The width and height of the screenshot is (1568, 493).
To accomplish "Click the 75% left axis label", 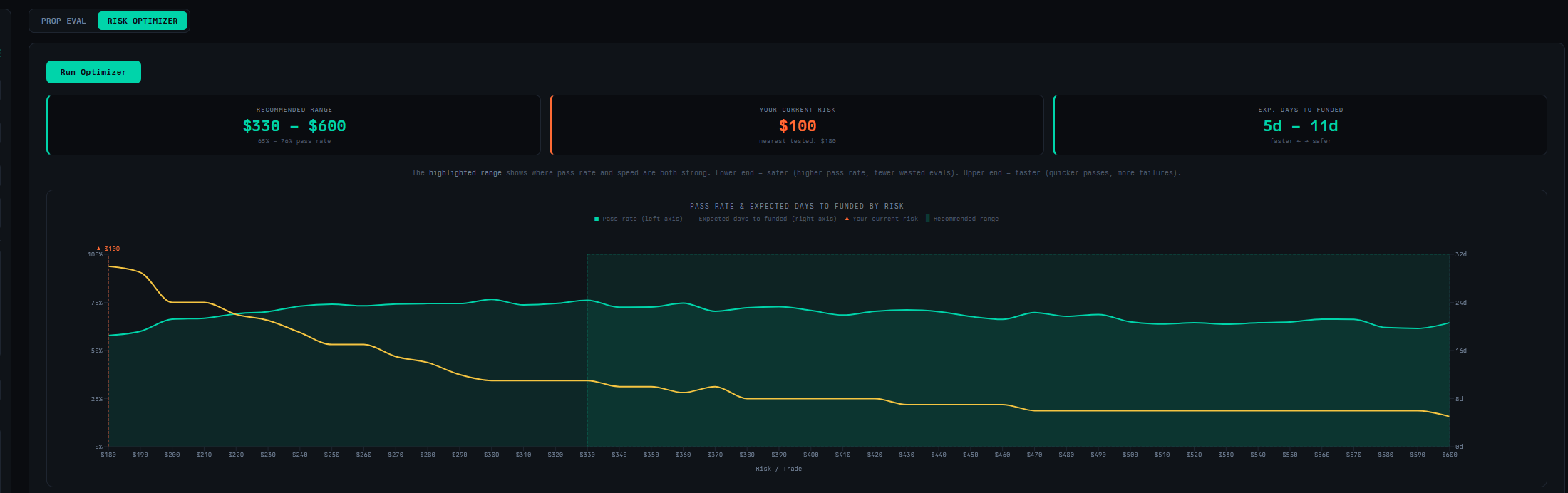I will point(97,303).
